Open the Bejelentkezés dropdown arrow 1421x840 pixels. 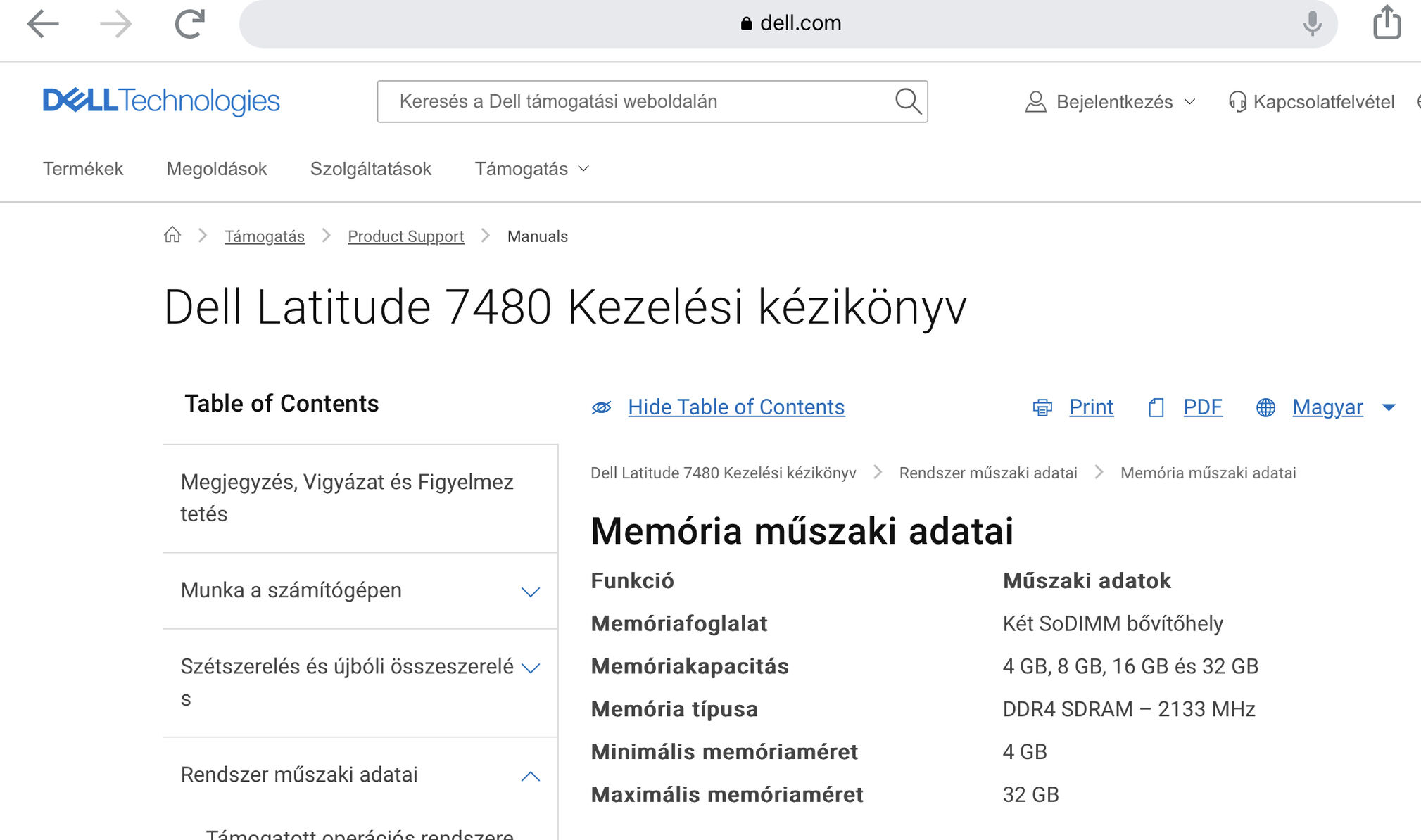(x=1189, y=102)
